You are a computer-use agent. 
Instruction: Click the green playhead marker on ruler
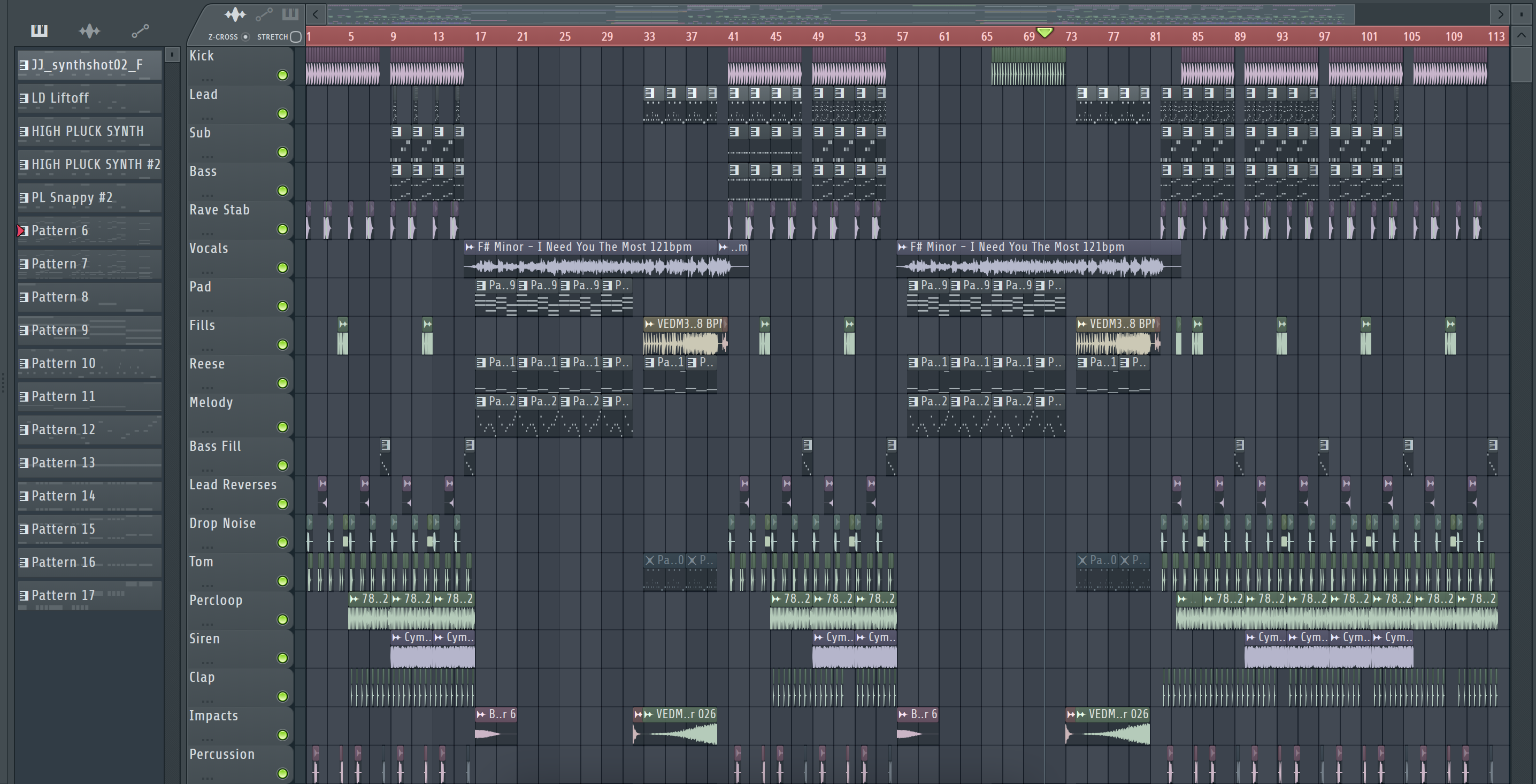pos(1045,32)
